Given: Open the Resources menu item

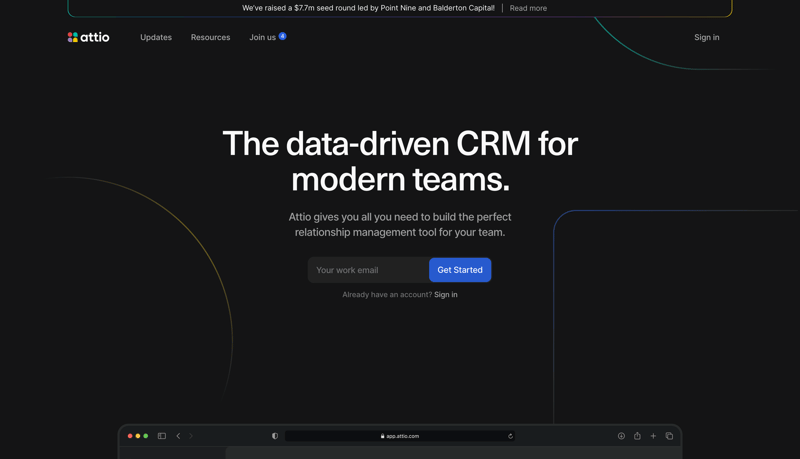Looking at the screenshot, I should click(x=210, y=37).
